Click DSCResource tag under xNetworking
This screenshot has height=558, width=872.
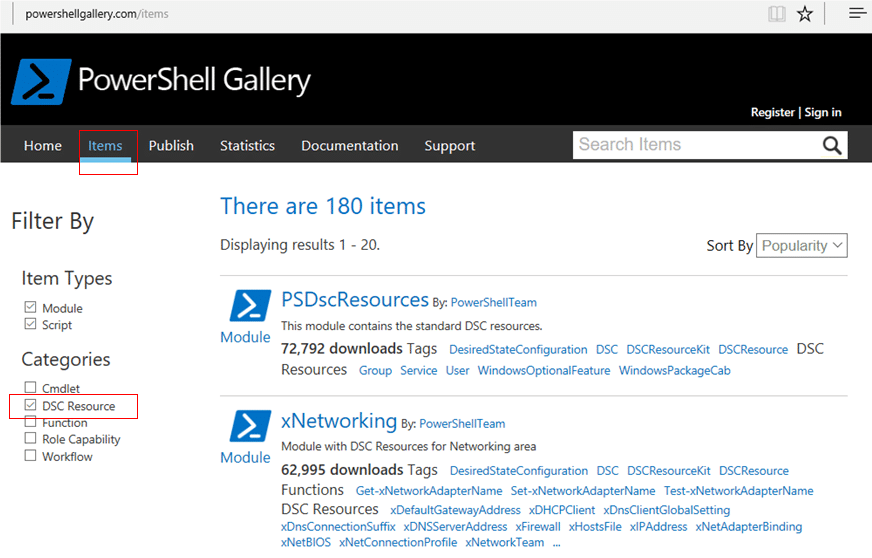pos(754,471)
